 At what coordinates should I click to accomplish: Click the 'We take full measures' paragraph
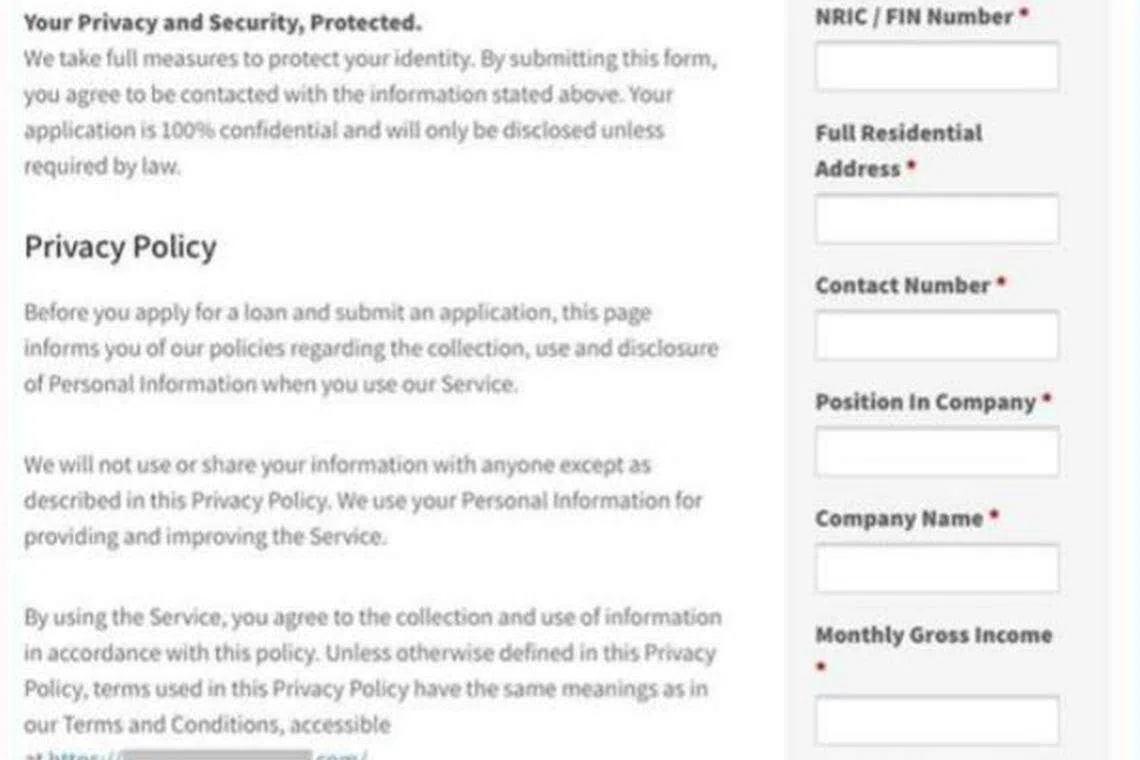370,112
